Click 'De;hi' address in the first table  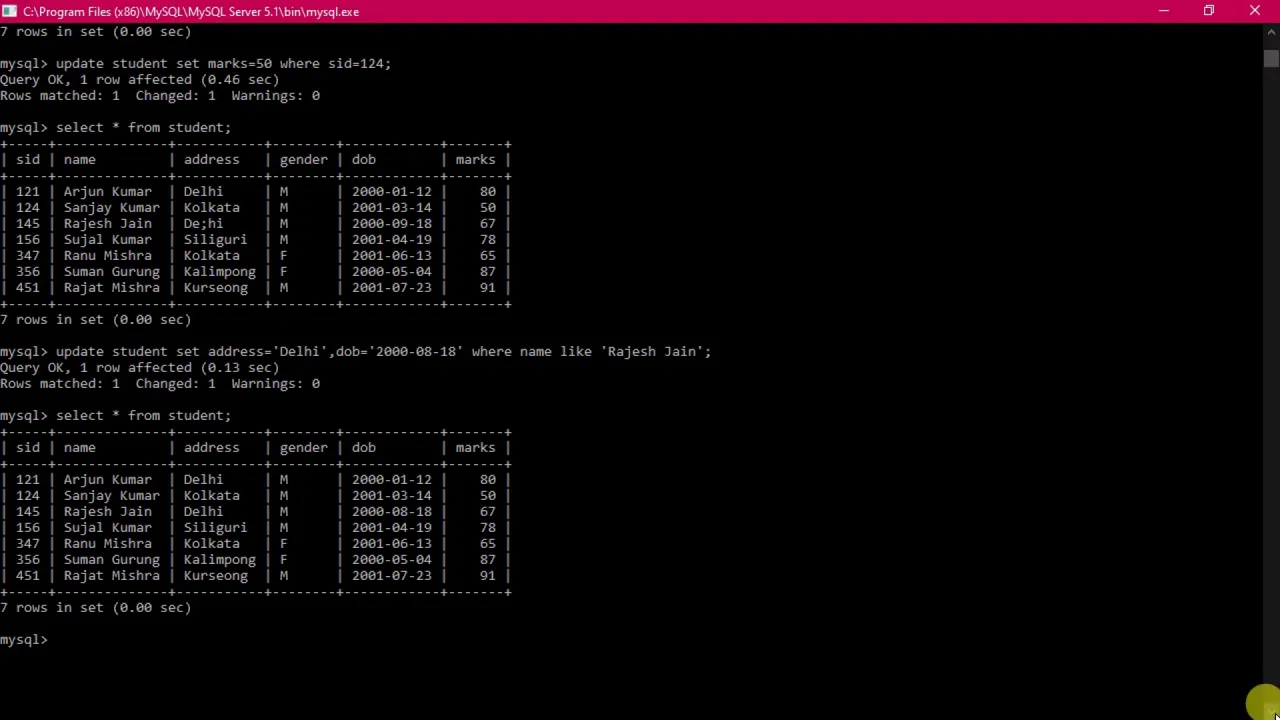click(203, 224)
